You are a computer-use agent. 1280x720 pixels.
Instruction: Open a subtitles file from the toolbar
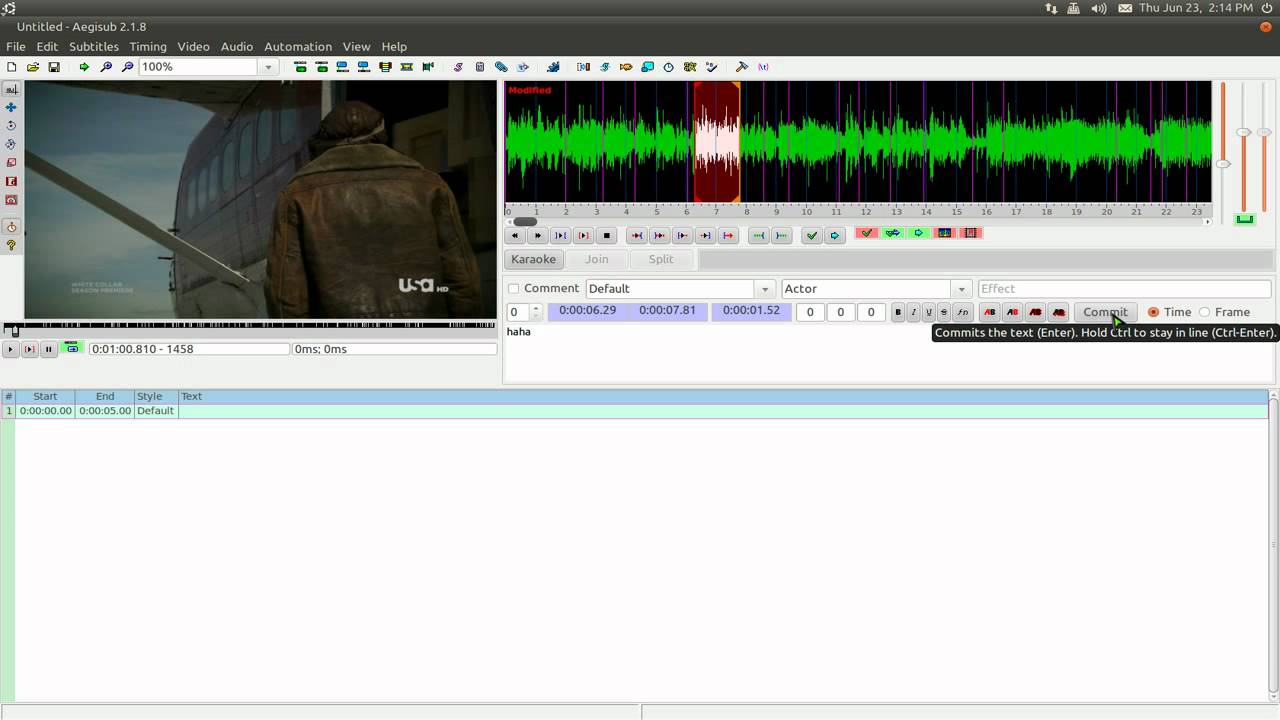[x=33, y=67]
